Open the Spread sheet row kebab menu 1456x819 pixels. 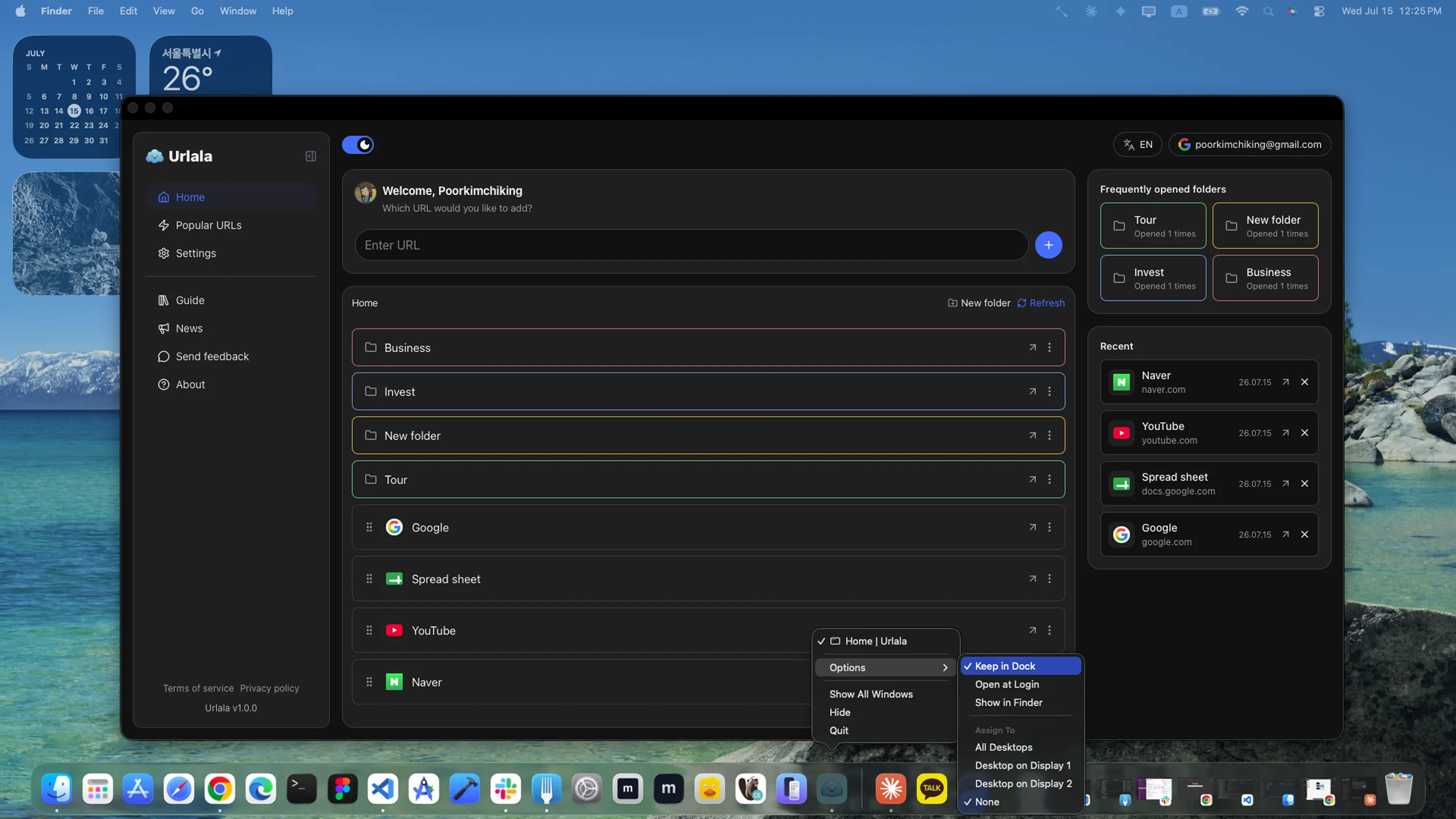(x=1050, y=579)
